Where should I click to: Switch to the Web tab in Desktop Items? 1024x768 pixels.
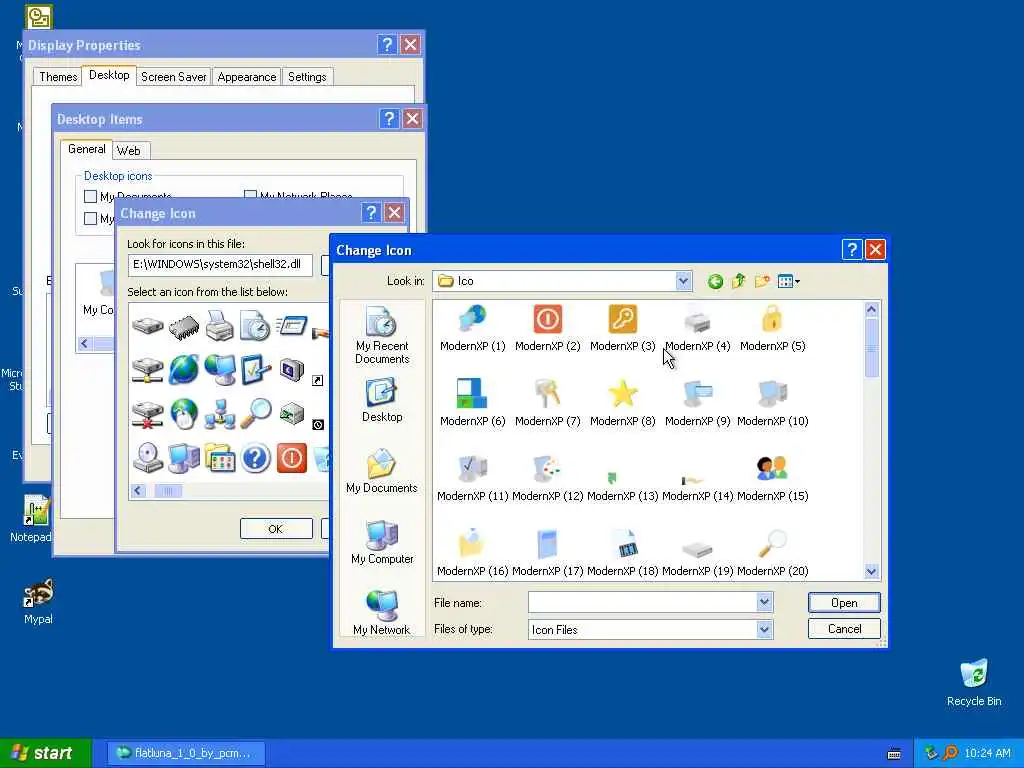click(x=129, y=151)
